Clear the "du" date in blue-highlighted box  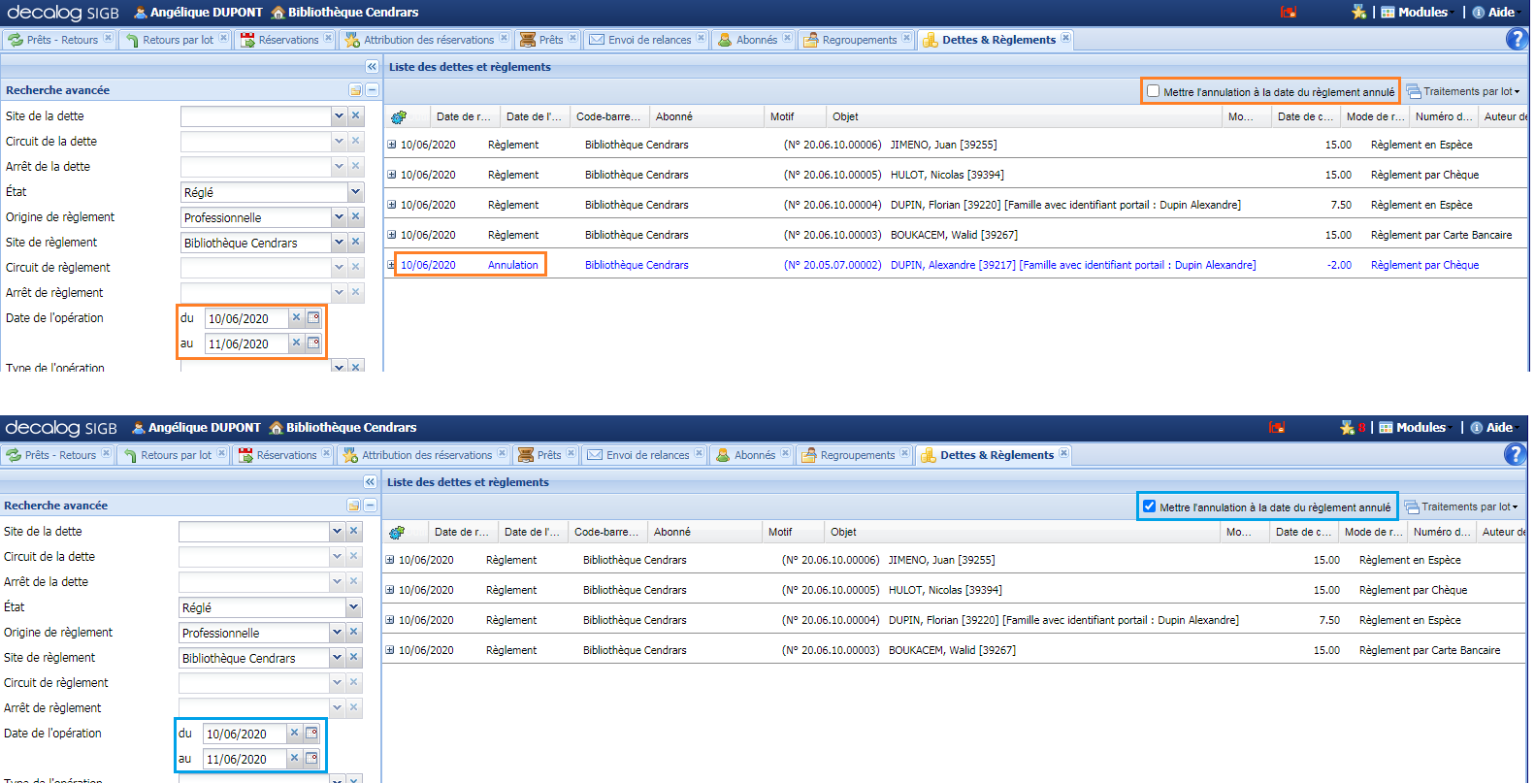point(294,734)
